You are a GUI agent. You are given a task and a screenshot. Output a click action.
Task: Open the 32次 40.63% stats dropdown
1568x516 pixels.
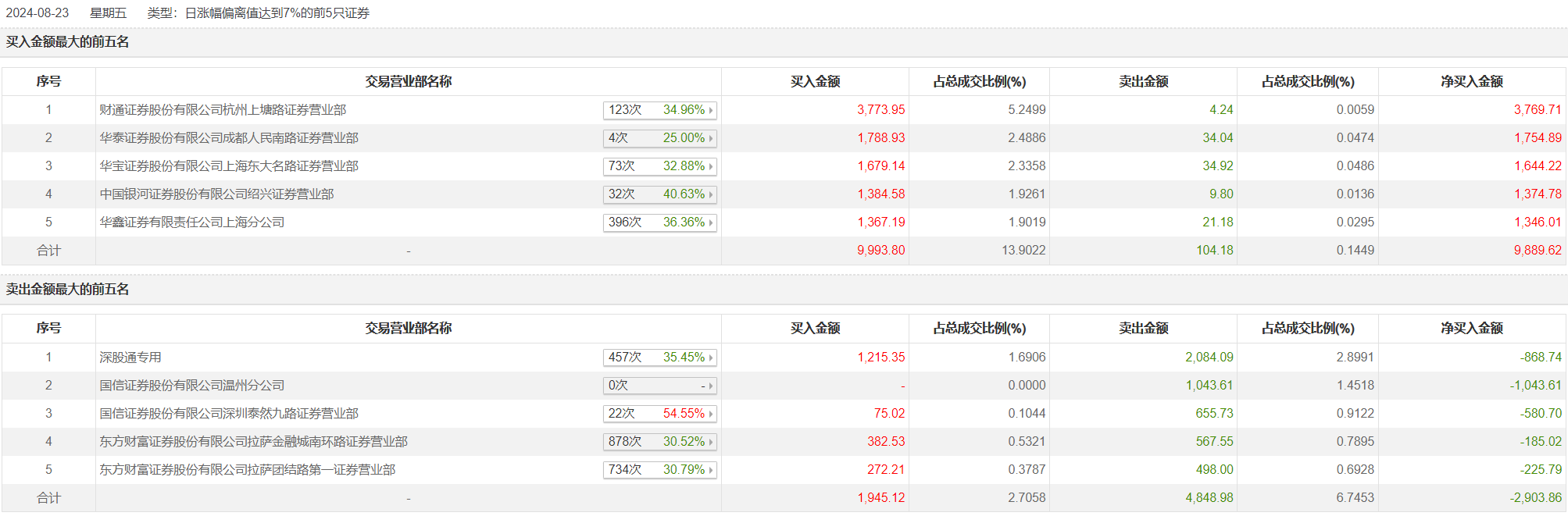coord(710,195)
